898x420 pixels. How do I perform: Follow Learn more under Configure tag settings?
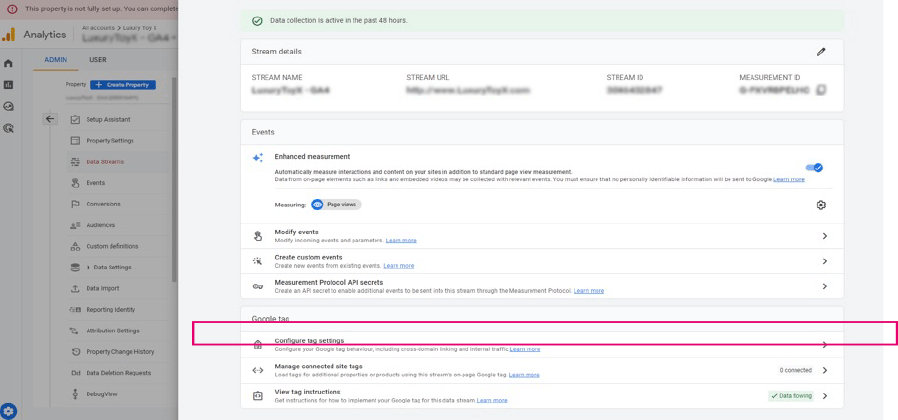(x=525, y=349)
